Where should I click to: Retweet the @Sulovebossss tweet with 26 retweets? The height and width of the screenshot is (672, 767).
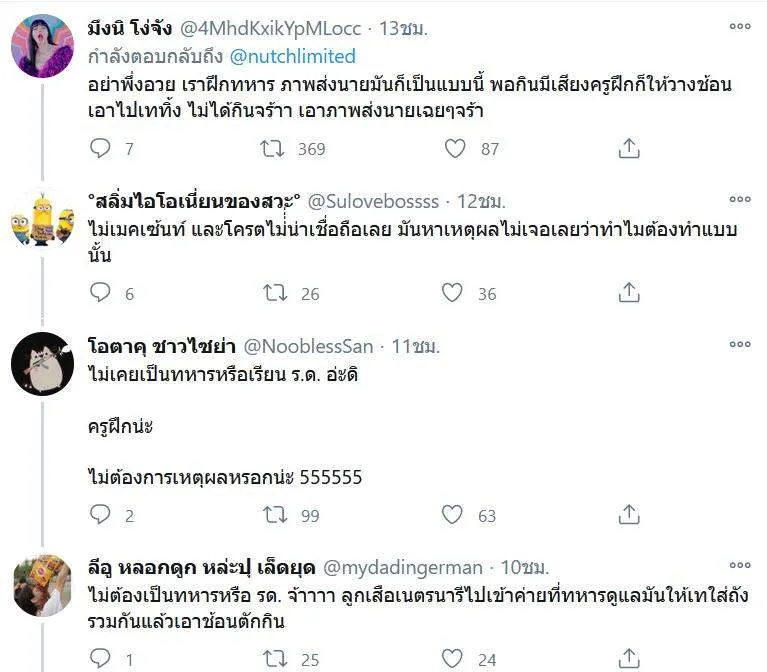pyautogui.click(x=272, y=293)
